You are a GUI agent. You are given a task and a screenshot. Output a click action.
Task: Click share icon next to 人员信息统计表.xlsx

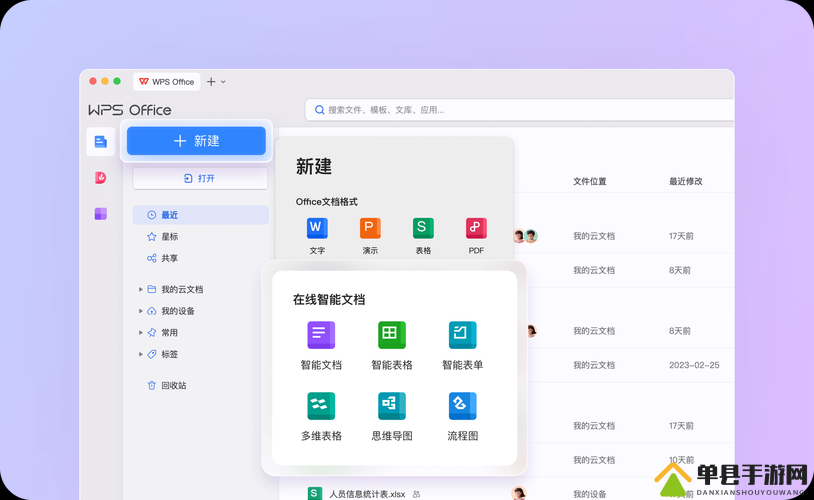[416, 494]
